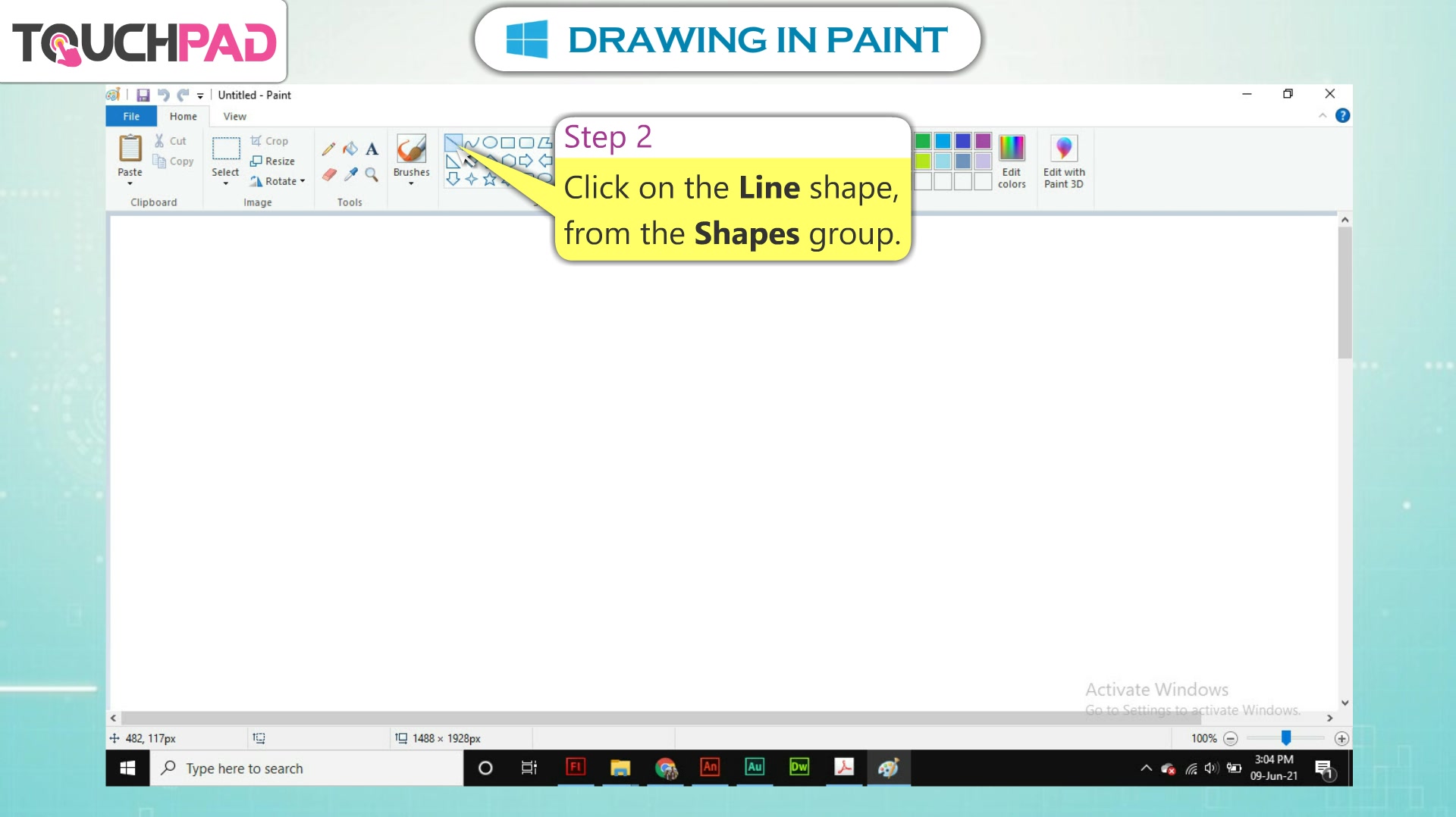
Task: Open the Customize Quick Access Toolbar dropdown
Action: pos(200,95)
